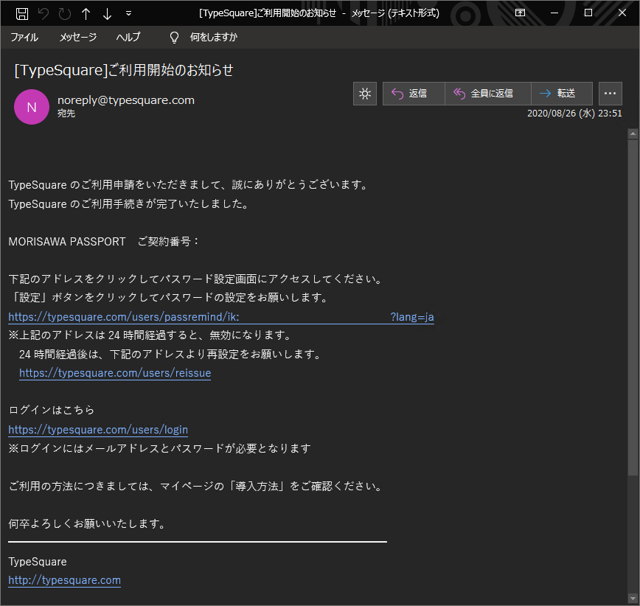
Task: Click the 宛先 recipient label
Action: pos(66,113)
